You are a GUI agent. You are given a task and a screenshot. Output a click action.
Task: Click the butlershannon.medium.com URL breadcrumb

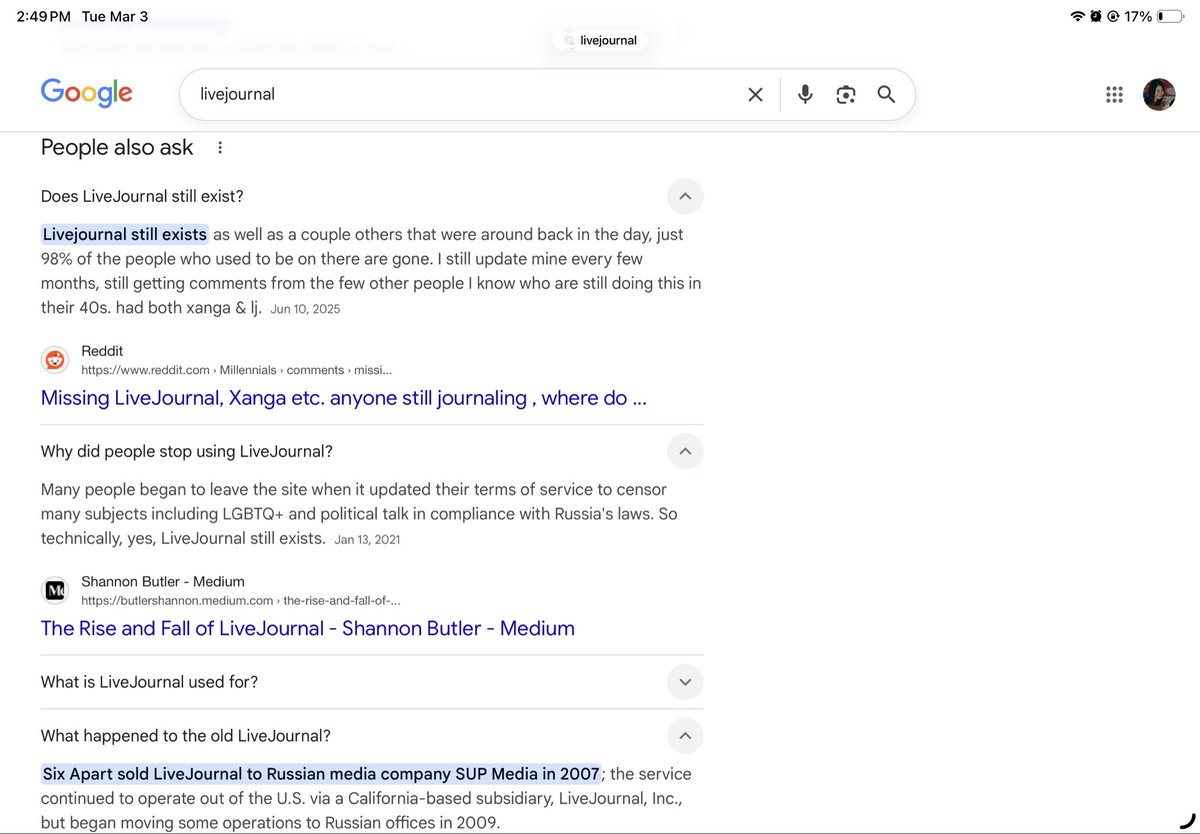(241, 601)
